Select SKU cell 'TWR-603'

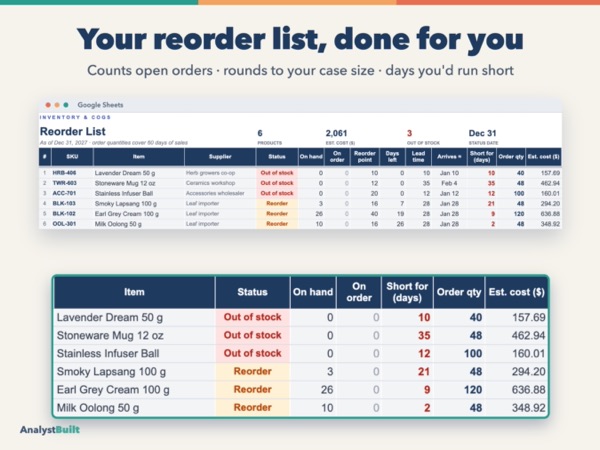(x=64, y=183)
